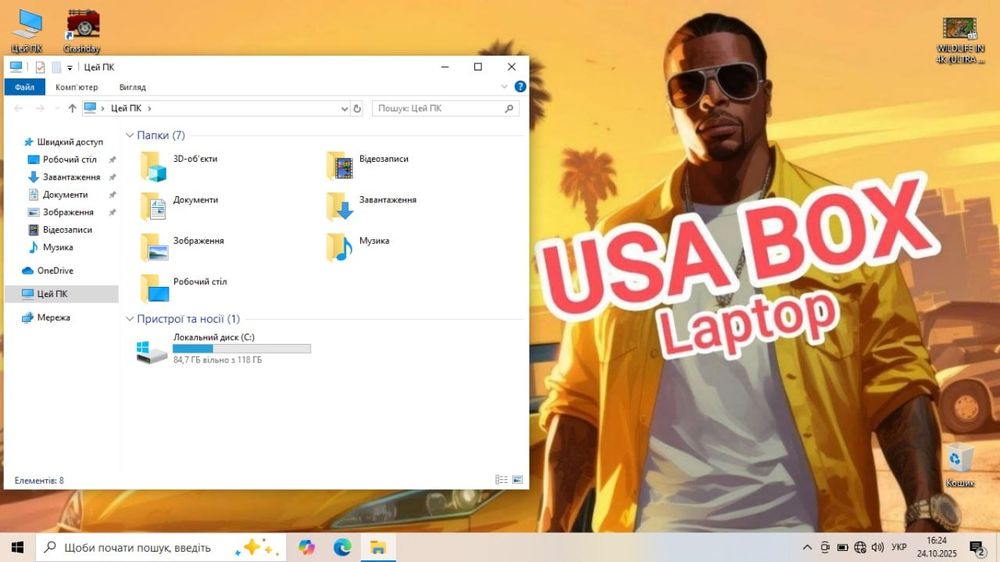Viewport: 1000px width, 562px height.
Task: Select the Документи folder in main pane
Action: pos(180,207)
